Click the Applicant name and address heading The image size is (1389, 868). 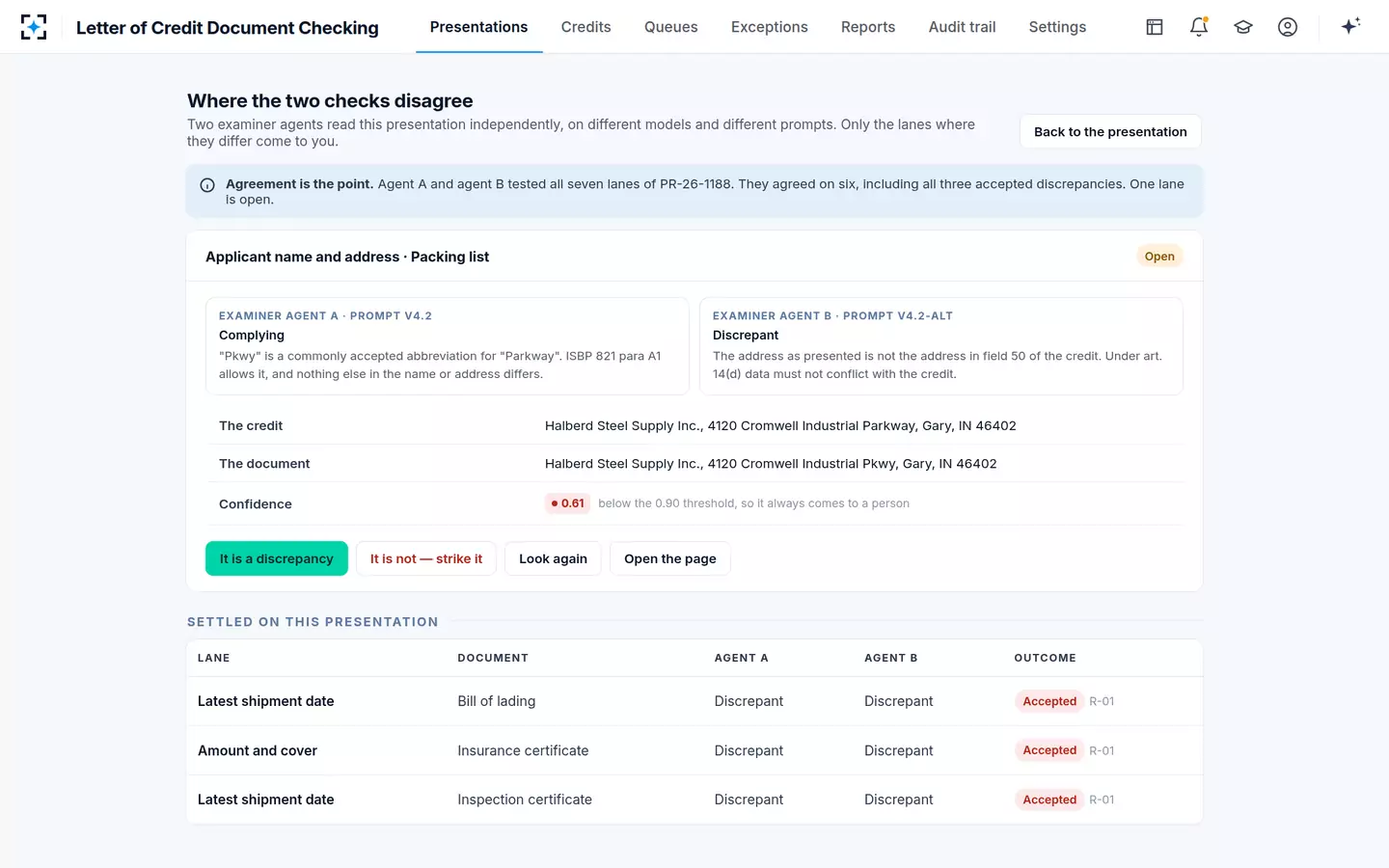(x=347, y=257)
